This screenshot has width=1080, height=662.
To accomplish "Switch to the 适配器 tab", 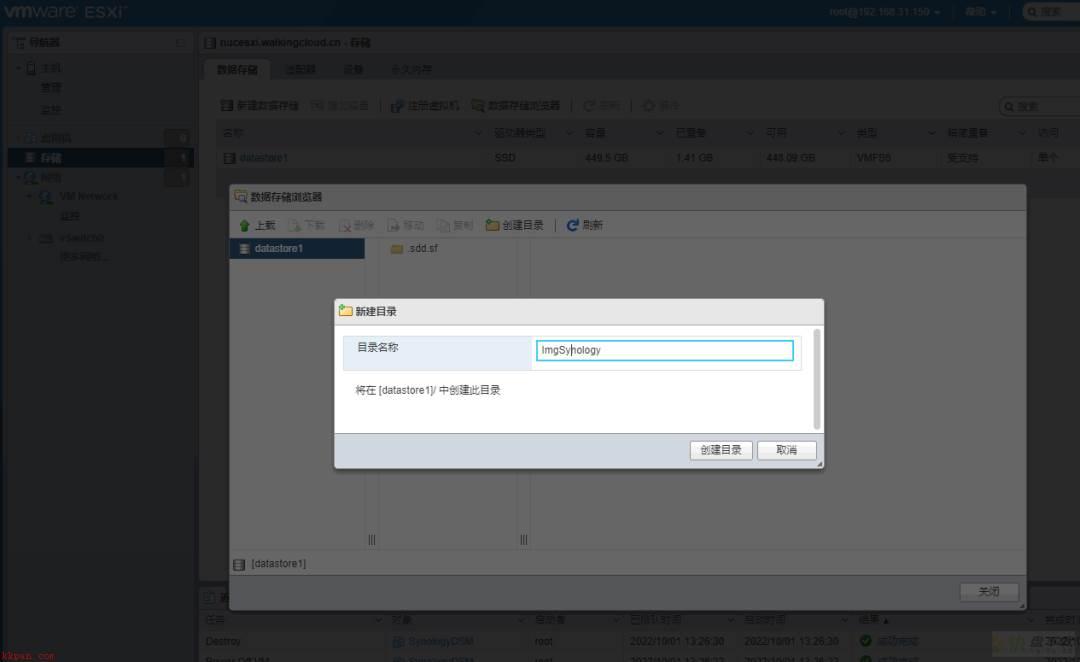I will (300, 70).
